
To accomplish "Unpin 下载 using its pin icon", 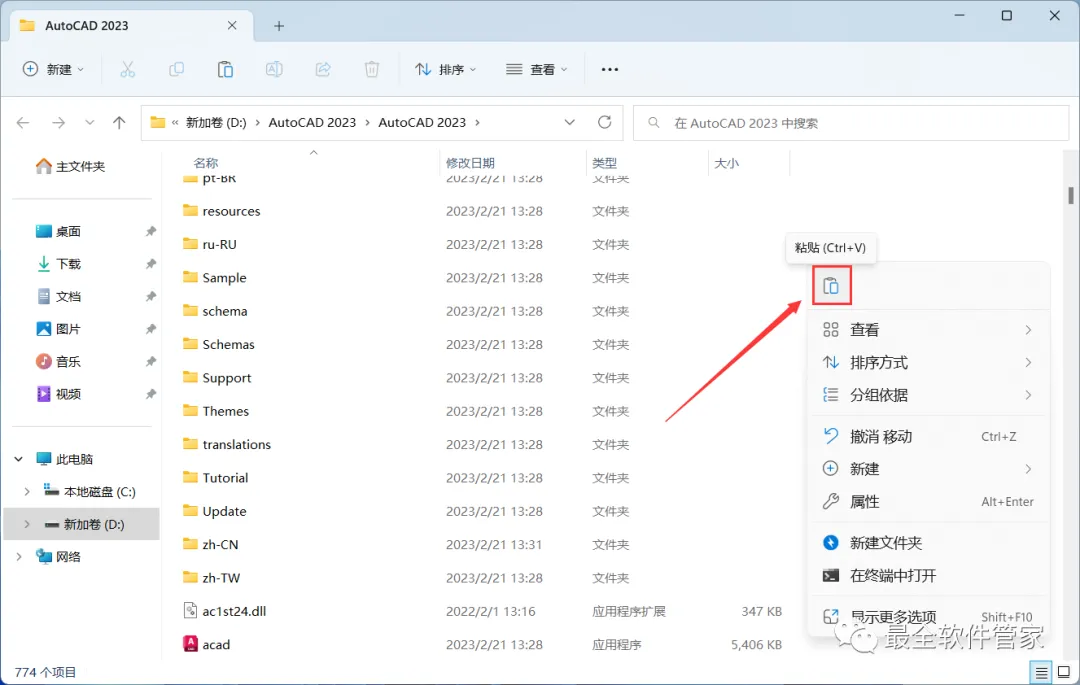I will click(x=150, y=264).
